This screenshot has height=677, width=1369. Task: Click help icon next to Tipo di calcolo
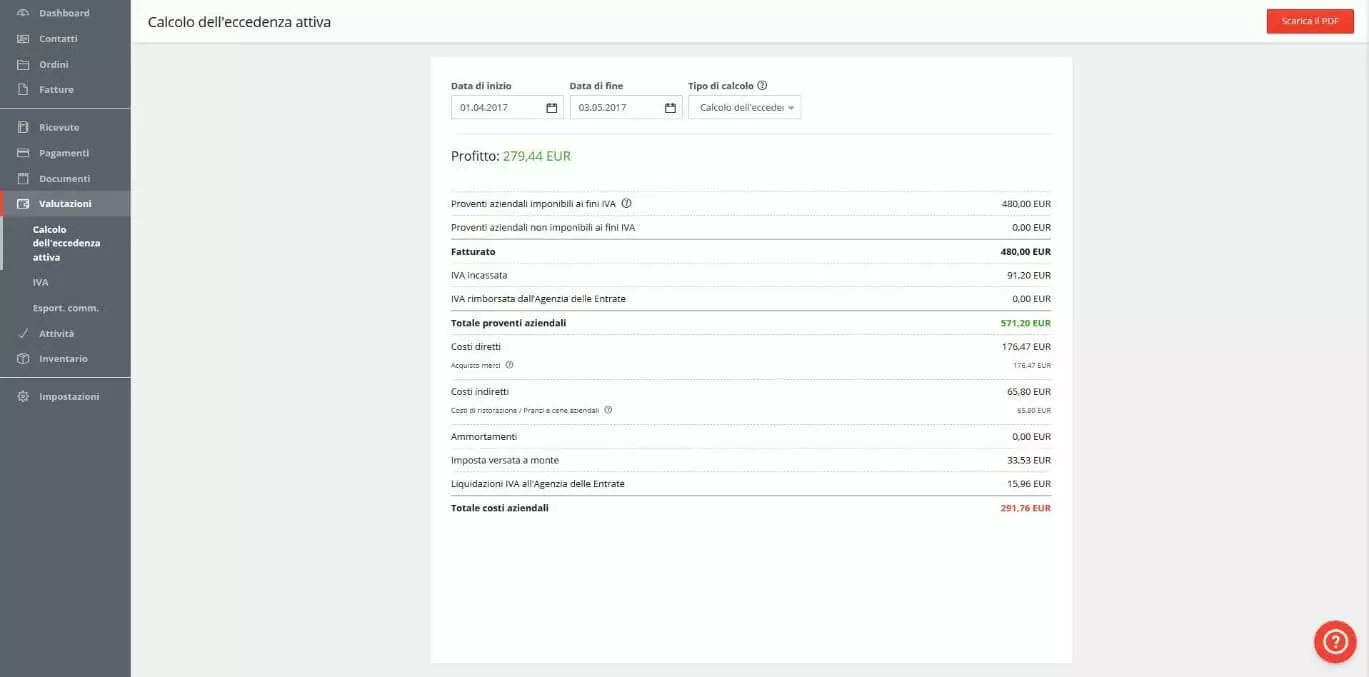tap(762, 86)
